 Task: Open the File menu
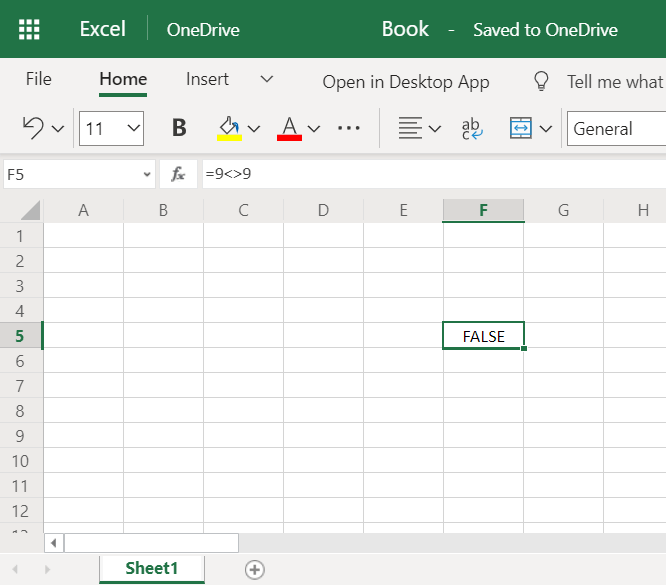39,80
